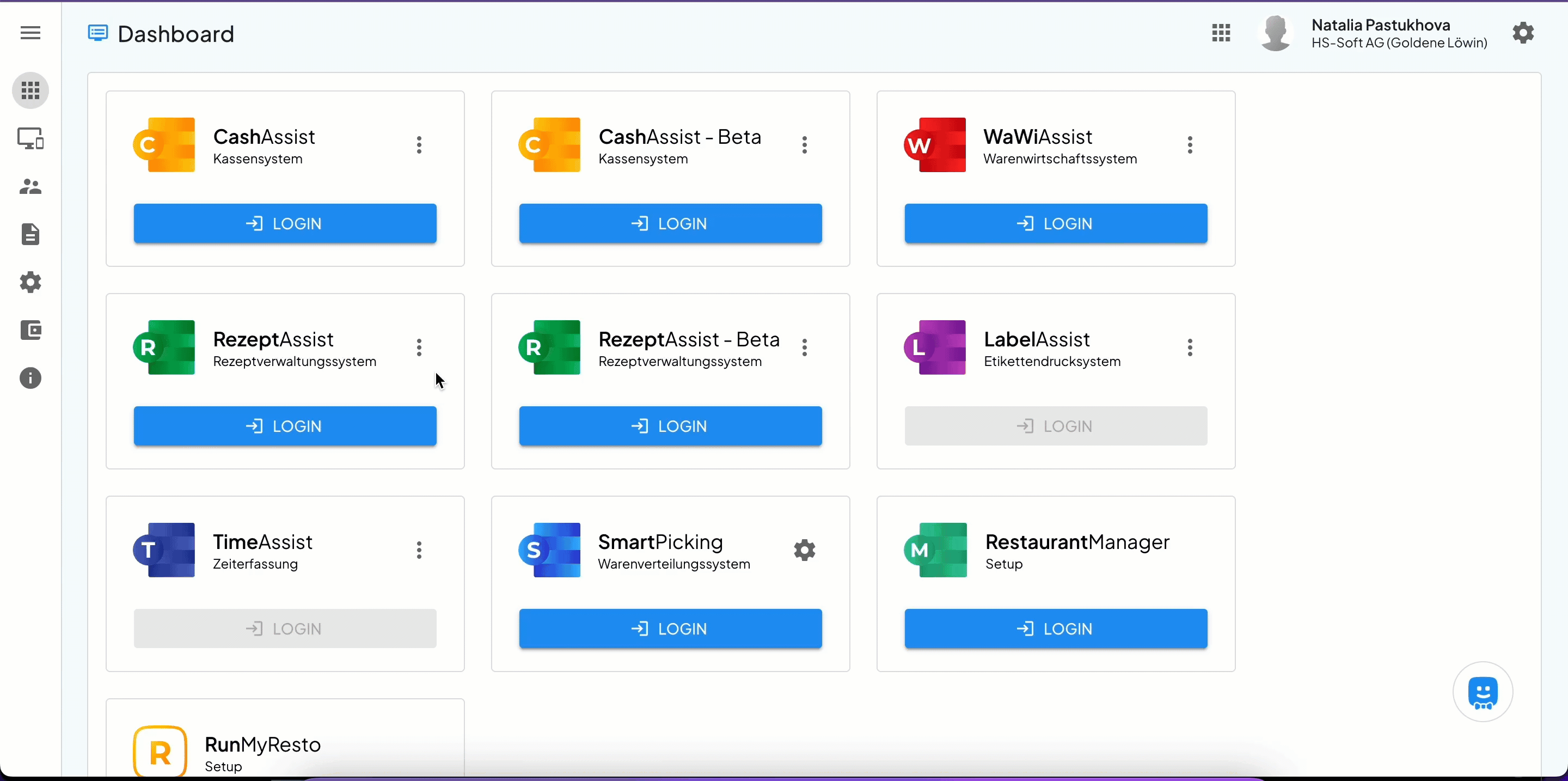Click HS-Soft AG (Goldene Löwin) label
Screen dimensions: 1568x781
pyautogui.click(x=1399, y=43)
